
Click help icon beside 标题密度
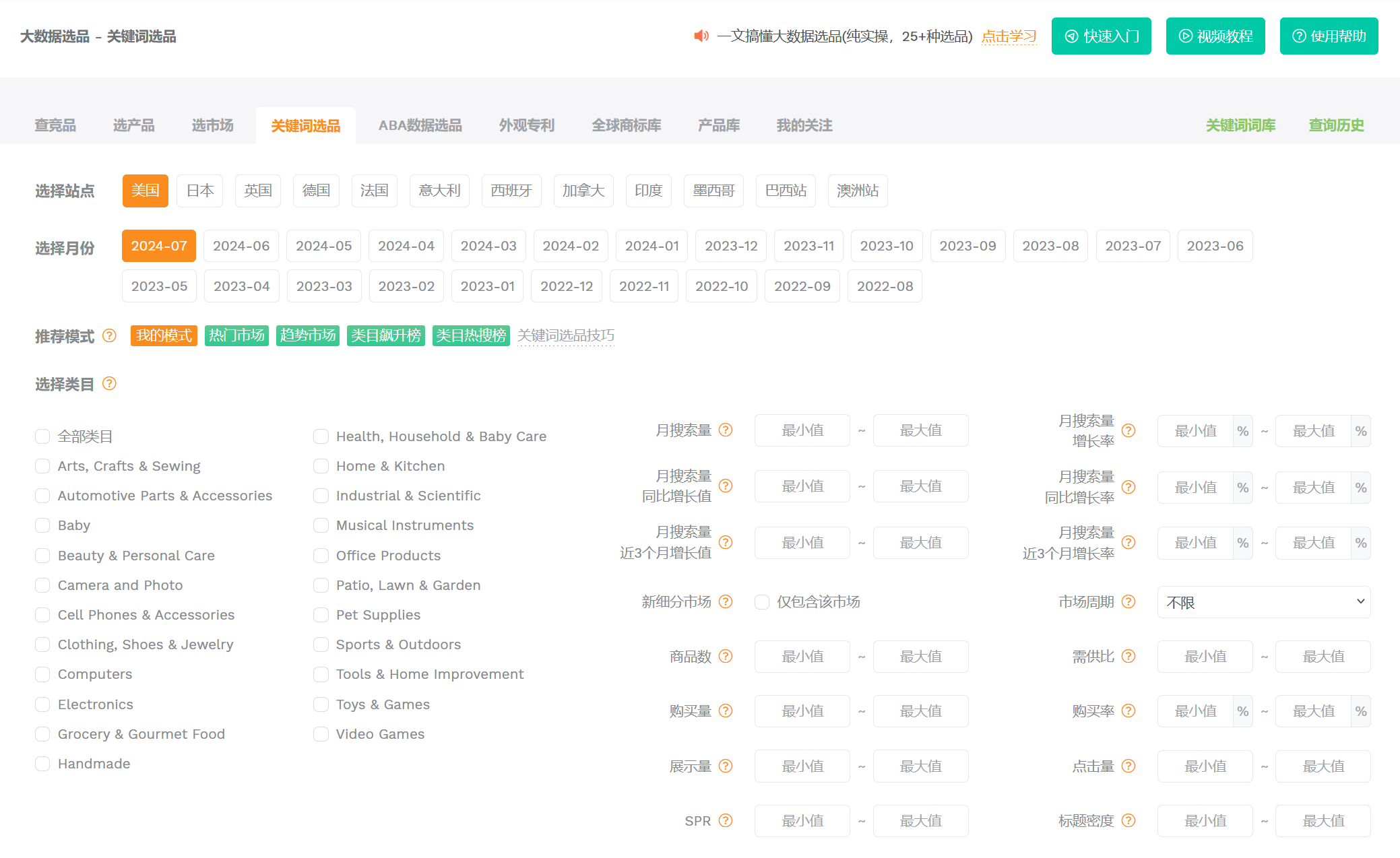[x=1128, y=820]
